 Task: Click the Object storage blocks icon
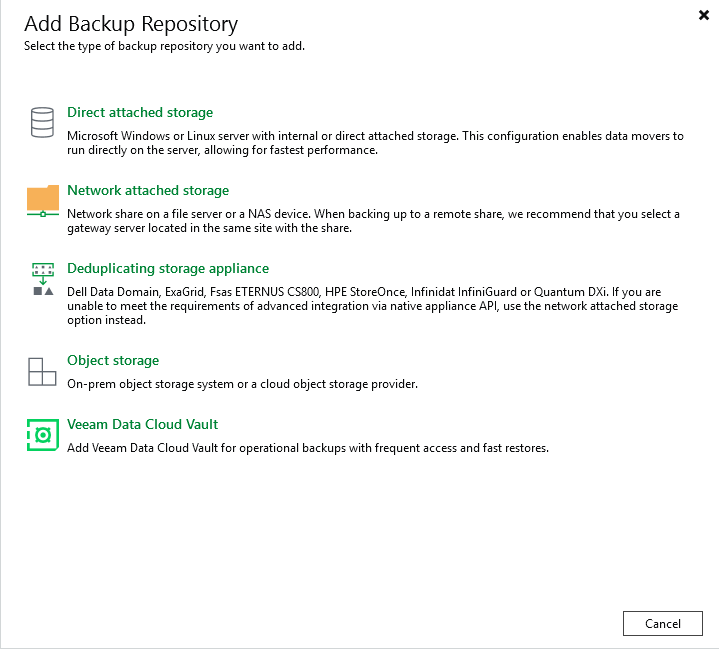tap(42, 372)
